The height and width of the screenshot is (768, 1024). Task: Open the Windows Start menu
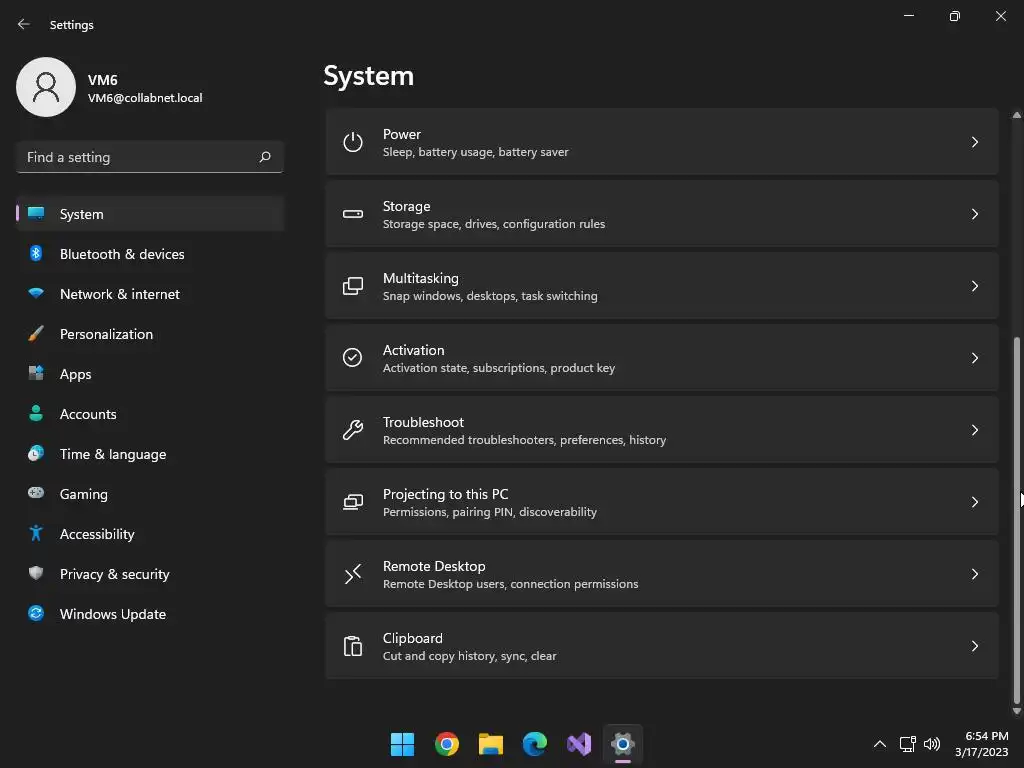pos(402,744)
